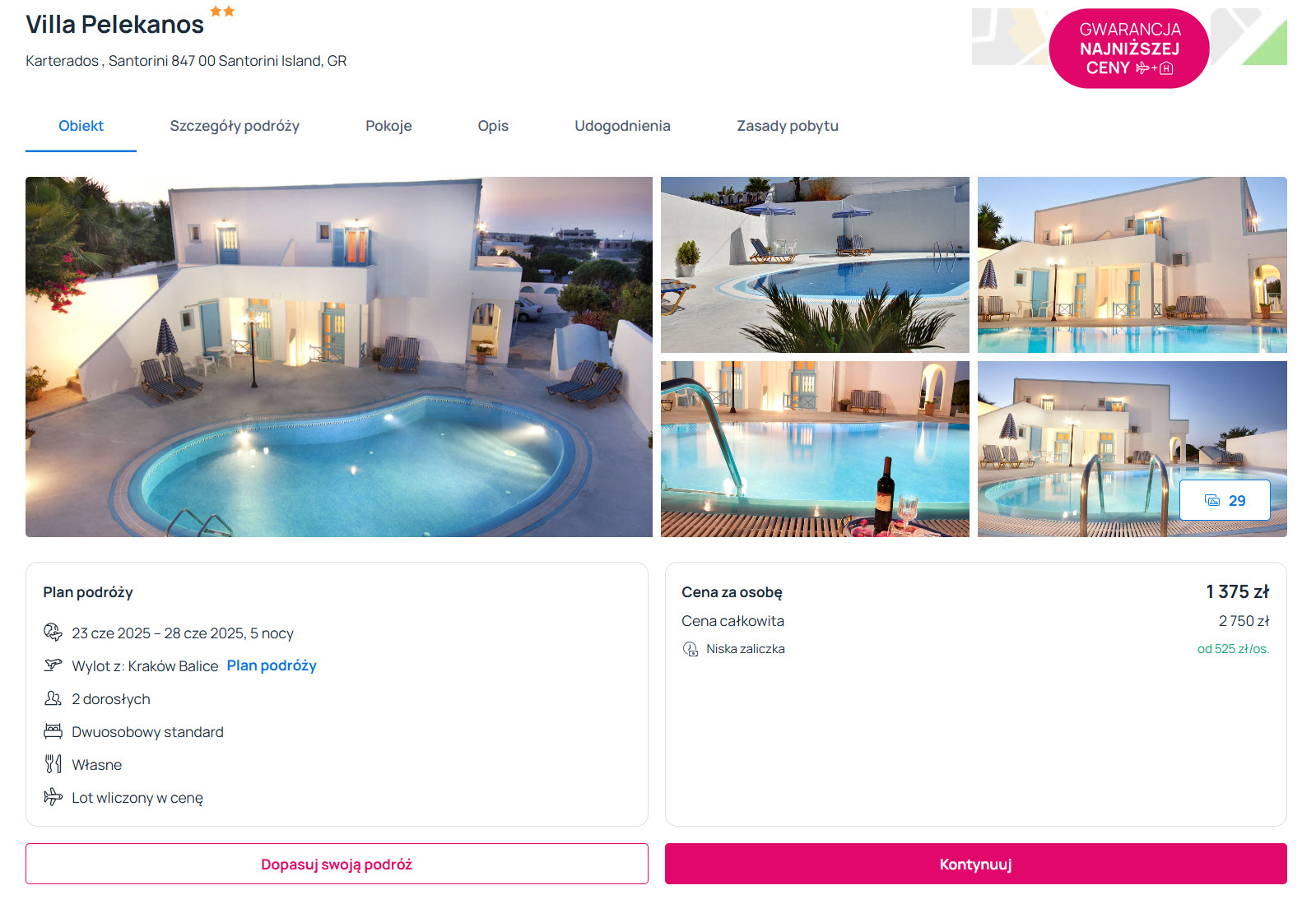The height and width of the screenshot is (904, 1316).
Task: Click the bed icon for Dwuosobowy standard
Action: point(53,730)
